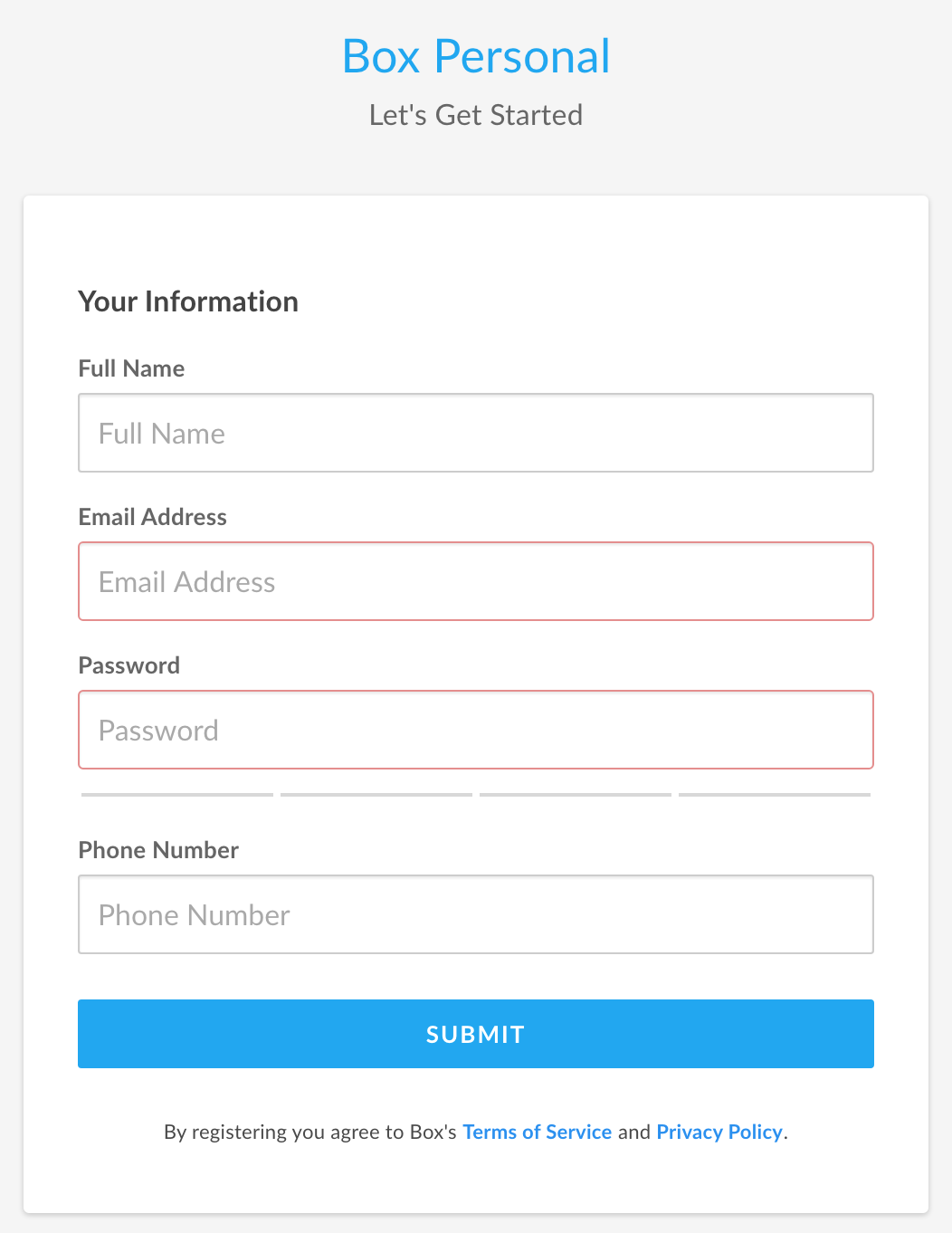Click into the Phone Number field
The width and height of the screenshot is (952, 1233).
coord(476,914)
